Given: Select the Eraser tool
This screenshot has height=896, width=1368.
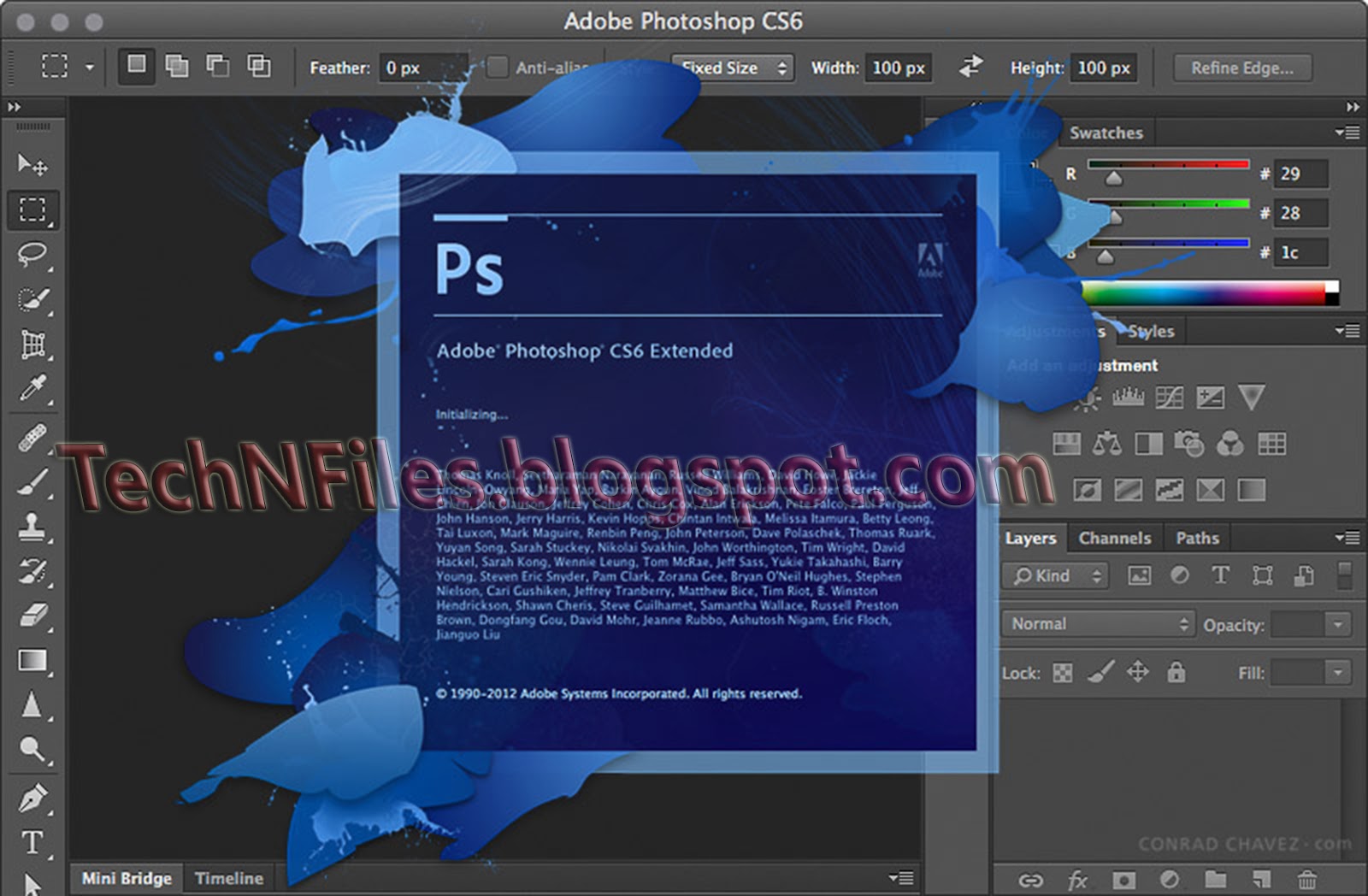Looking at the screenshot, I should [32, 616].
